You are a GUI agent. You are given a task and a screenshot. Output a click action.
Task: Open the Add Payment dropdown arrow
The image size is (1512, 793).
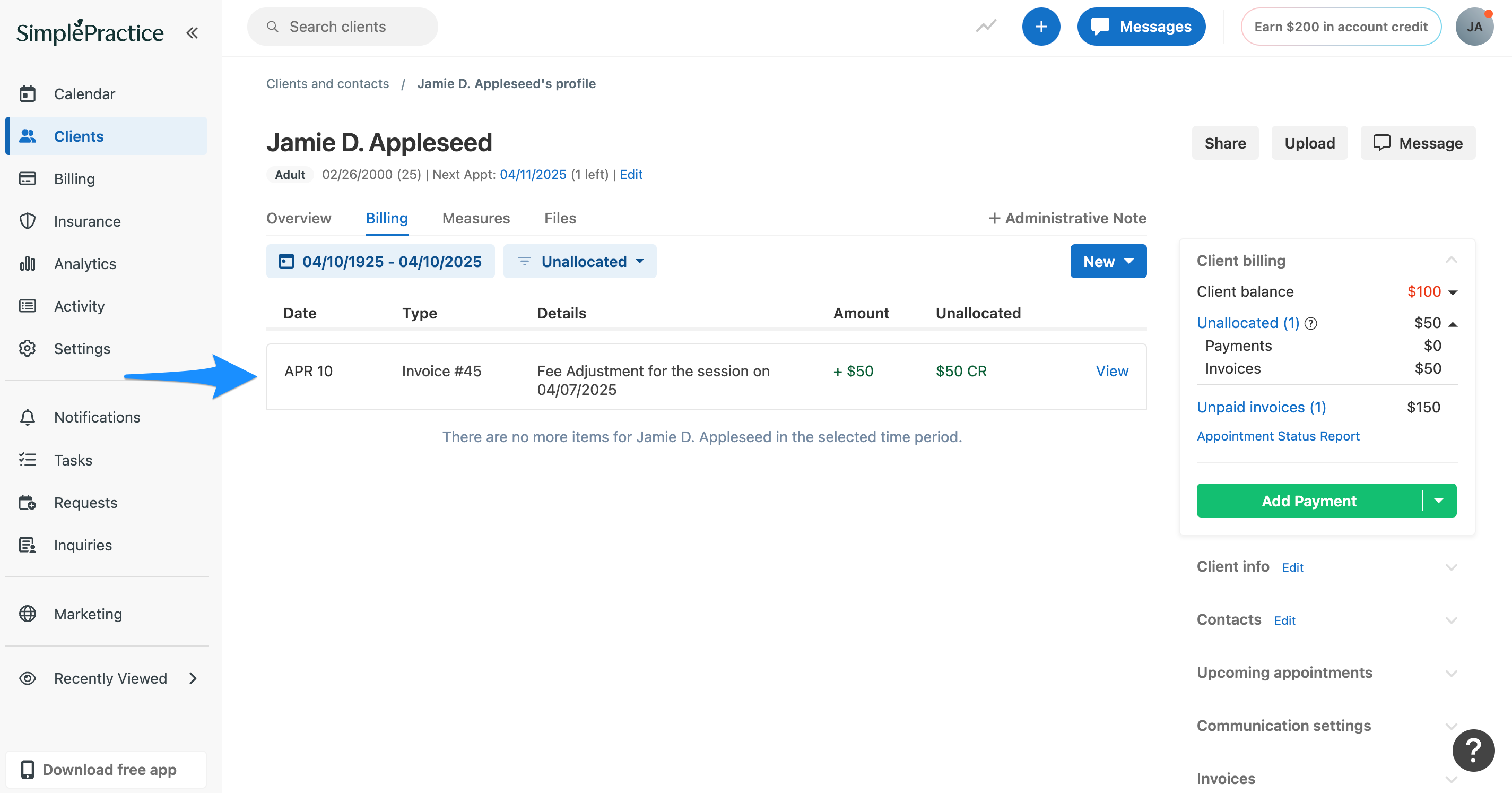pos(1439,501)
